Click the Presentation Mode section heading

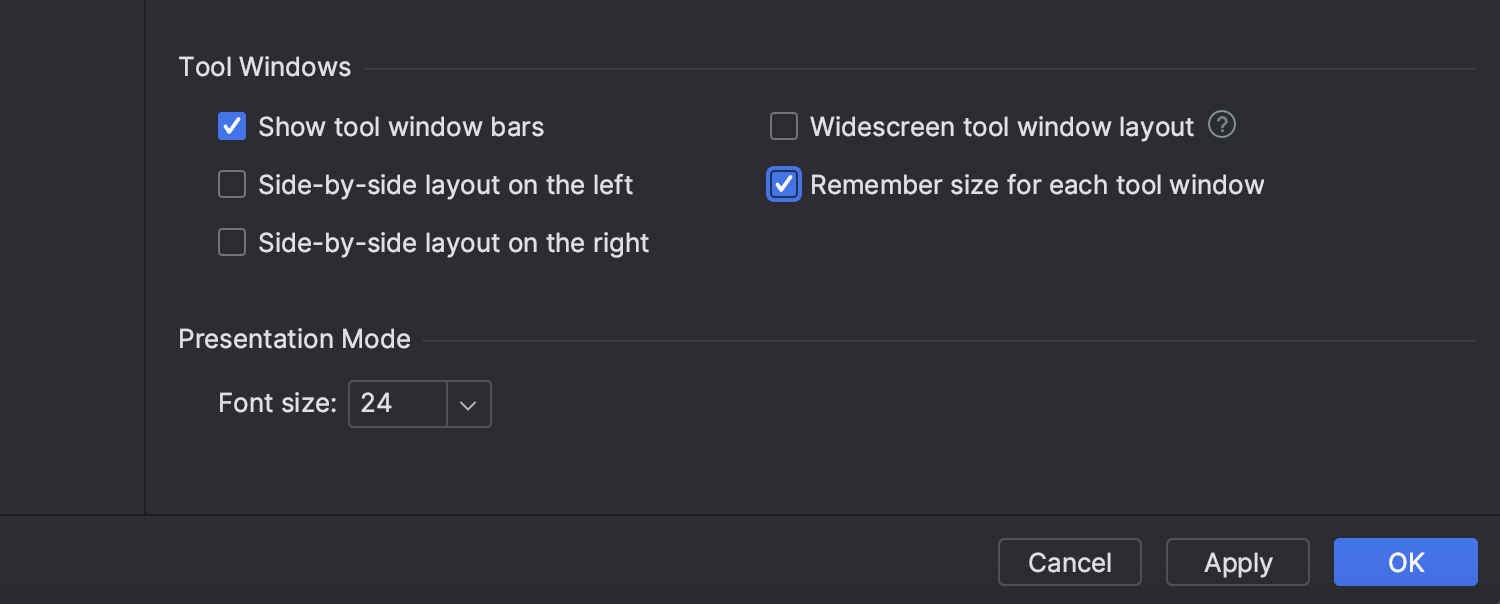[x=294, y=339]
